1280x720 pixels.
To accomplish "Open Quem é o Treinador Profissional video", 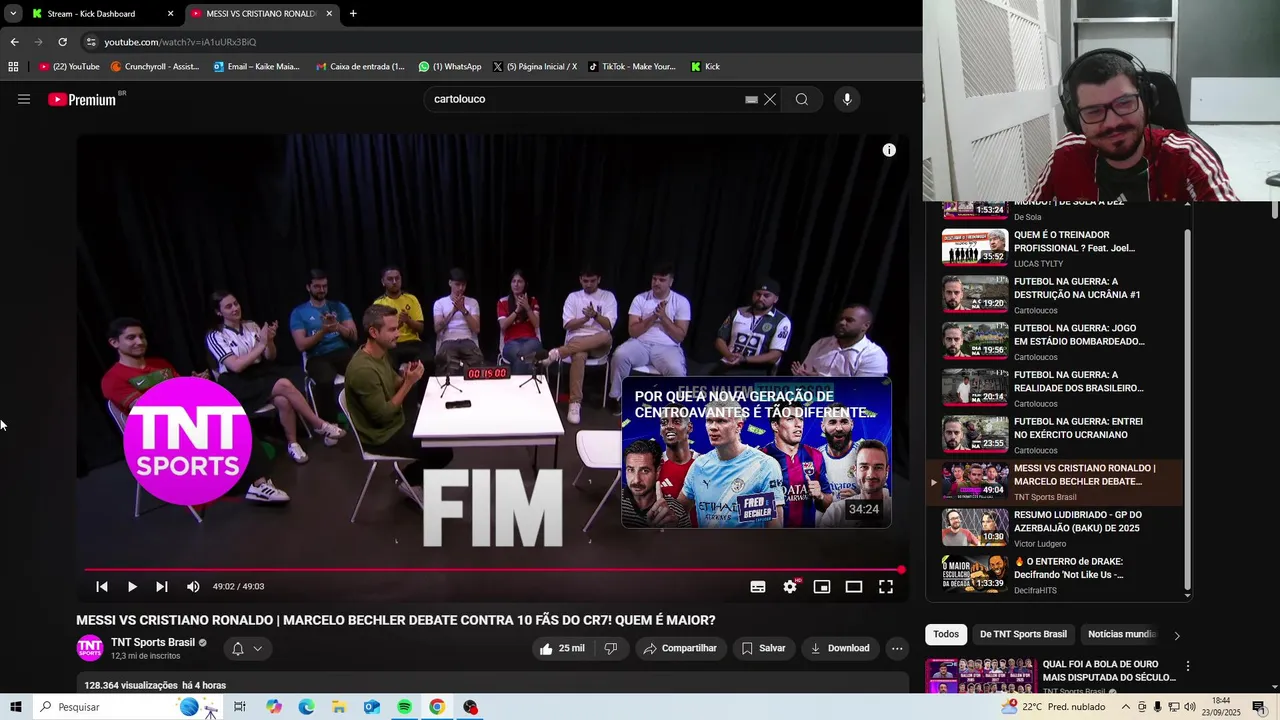I will [1057, 248].
